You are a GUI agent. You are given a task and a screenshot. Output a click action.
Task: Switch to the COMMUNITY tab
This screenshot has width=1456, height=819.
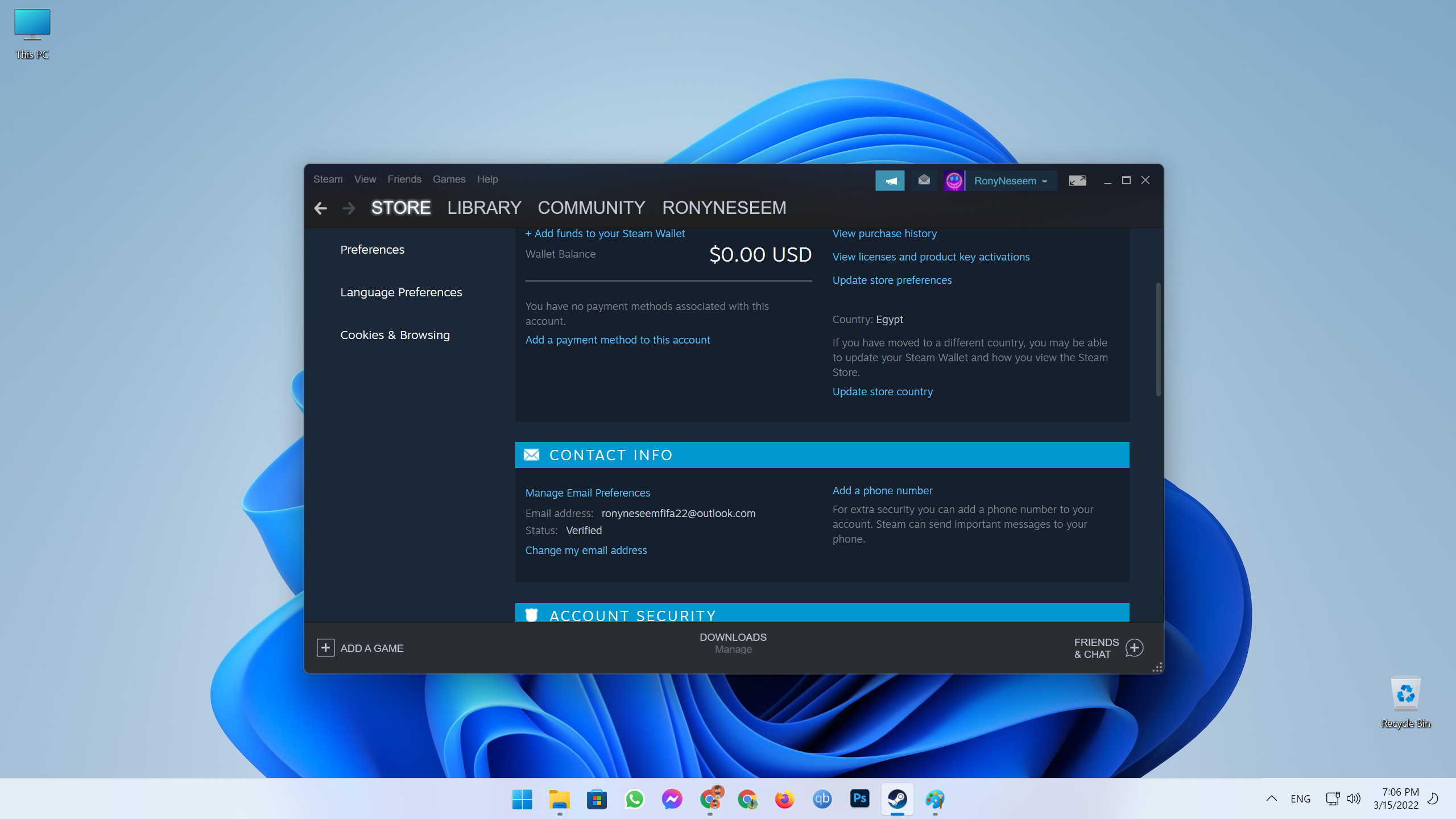[591, 208]
